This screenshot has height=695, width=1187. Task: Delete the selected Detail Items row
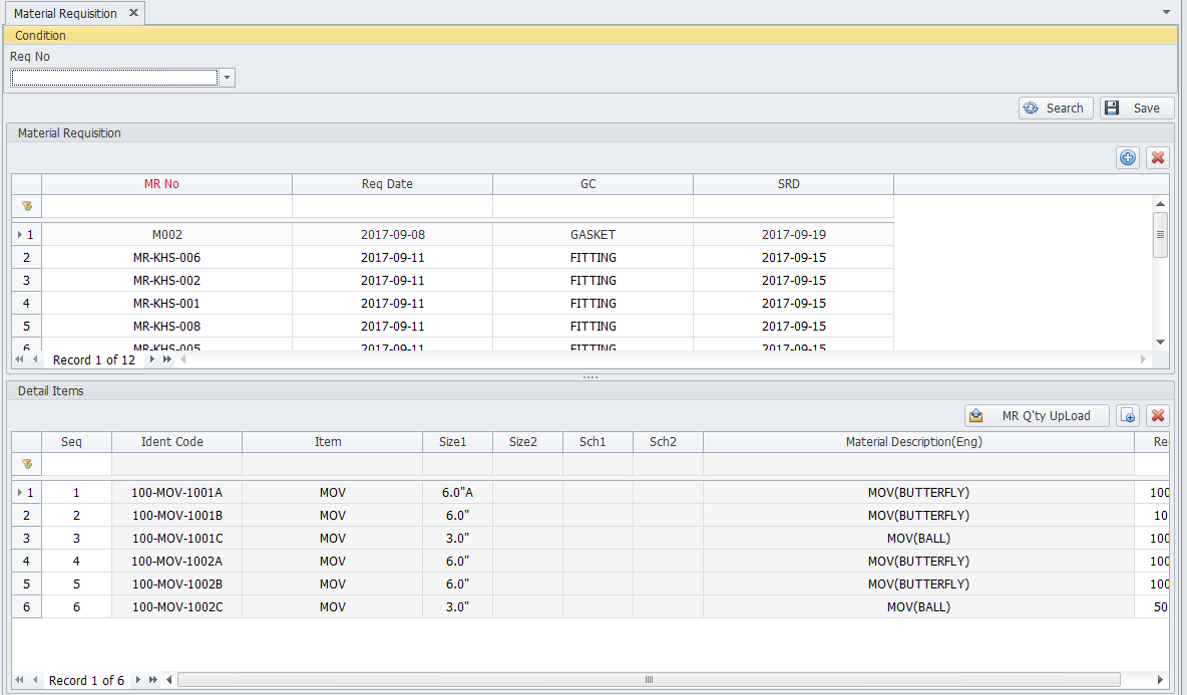point(1158,416)
